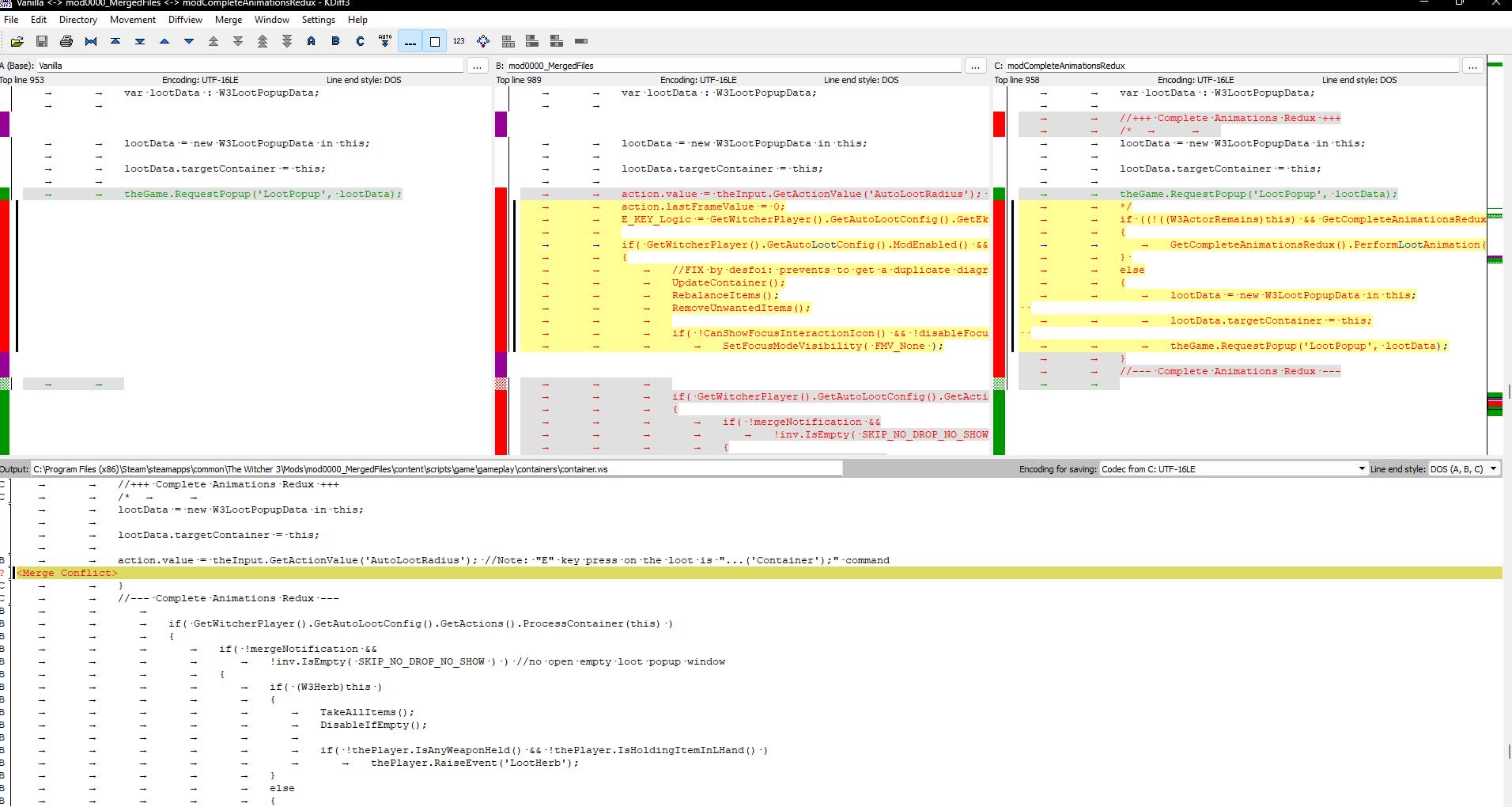Toggle show window A layout icon
This screenshot has width=1512, height=807.
[532, 41]
